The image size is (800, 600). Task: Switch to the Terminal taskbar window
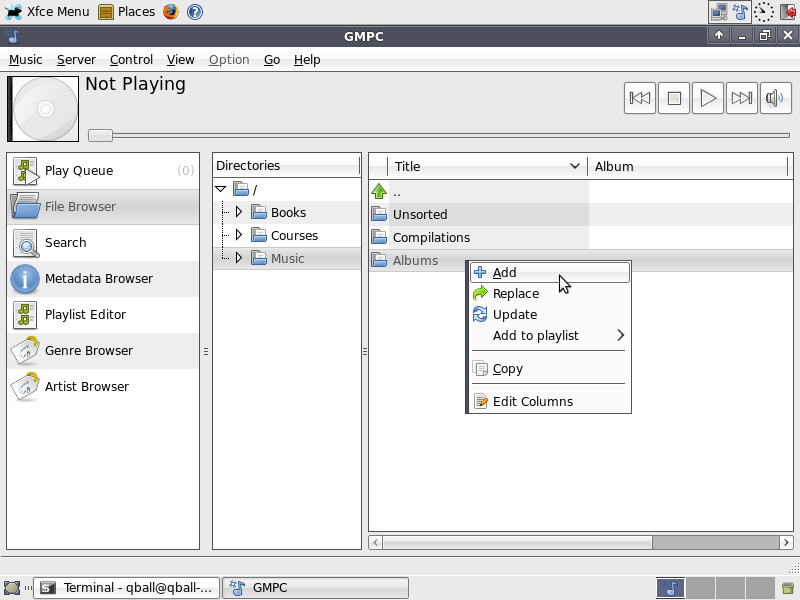(x=127, y=588)
